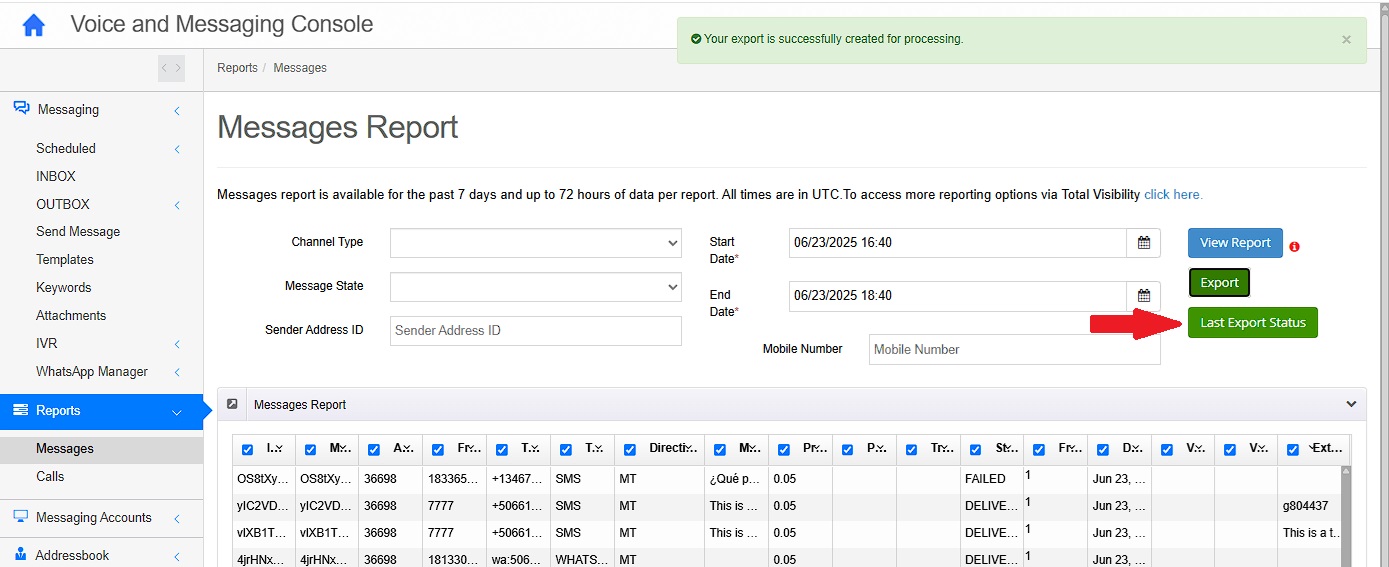
Task: Toggle sidebar with the arrows icon
Action: [x=172, y=68]
